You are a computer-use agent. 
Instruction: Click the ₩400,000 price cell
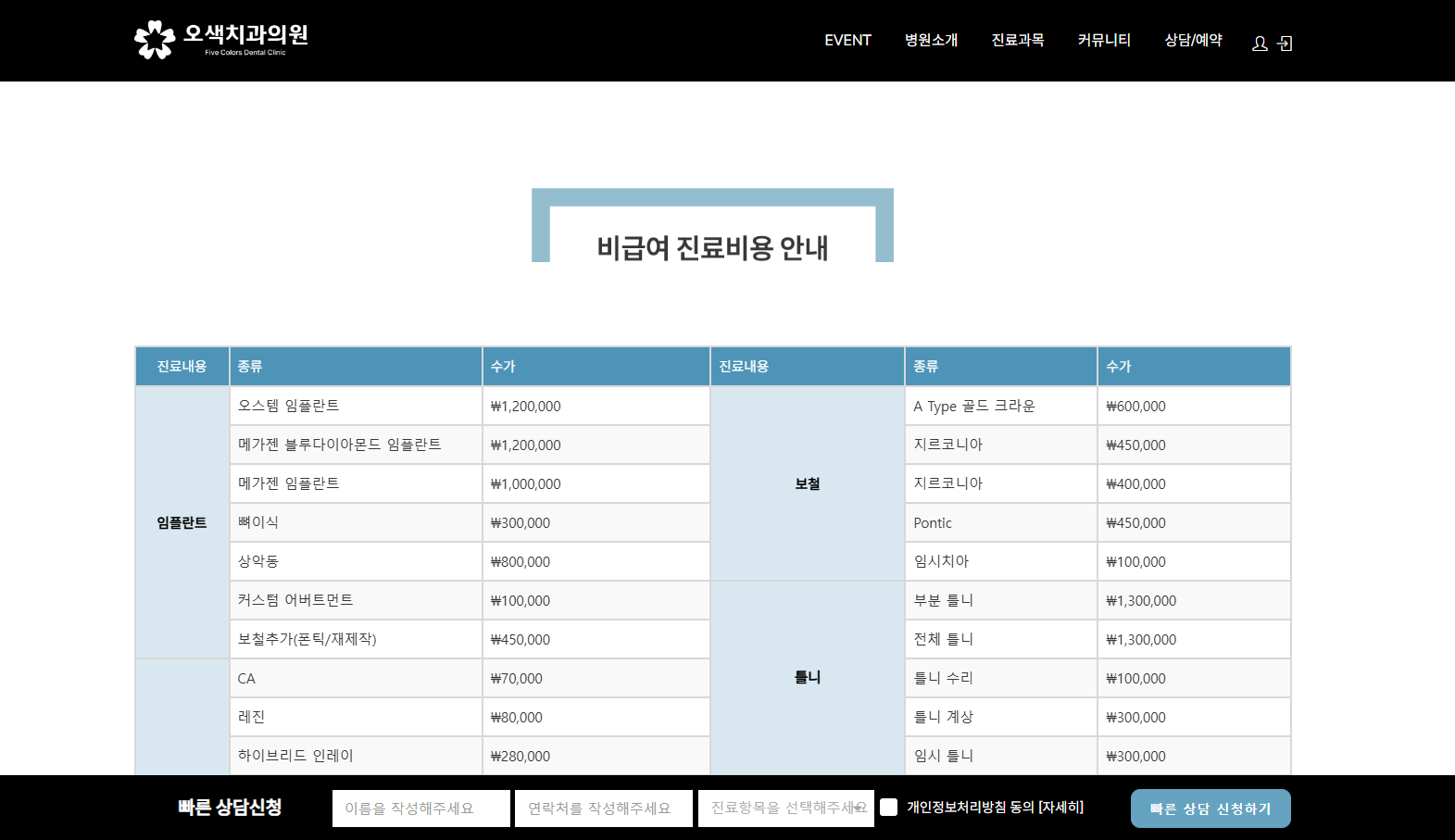tap(1194, 483)
